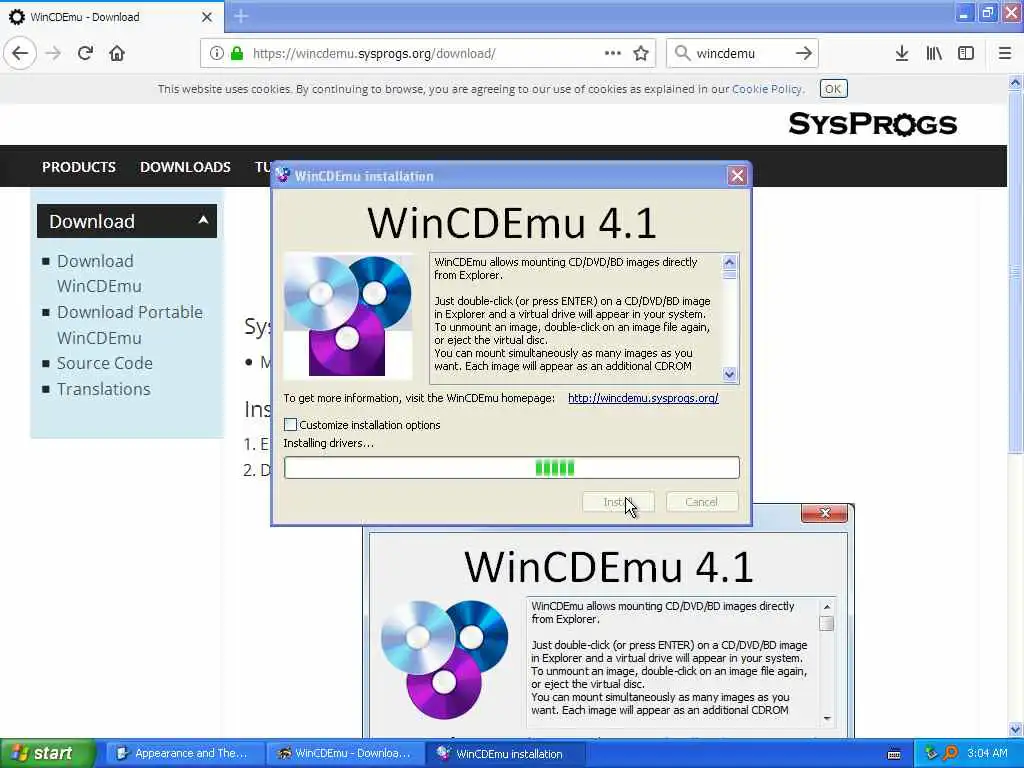This screenshot has width=1024, height=768.
Task: Open the Download WinCDEmu sidebar link
Action: (x=99, y=274)
